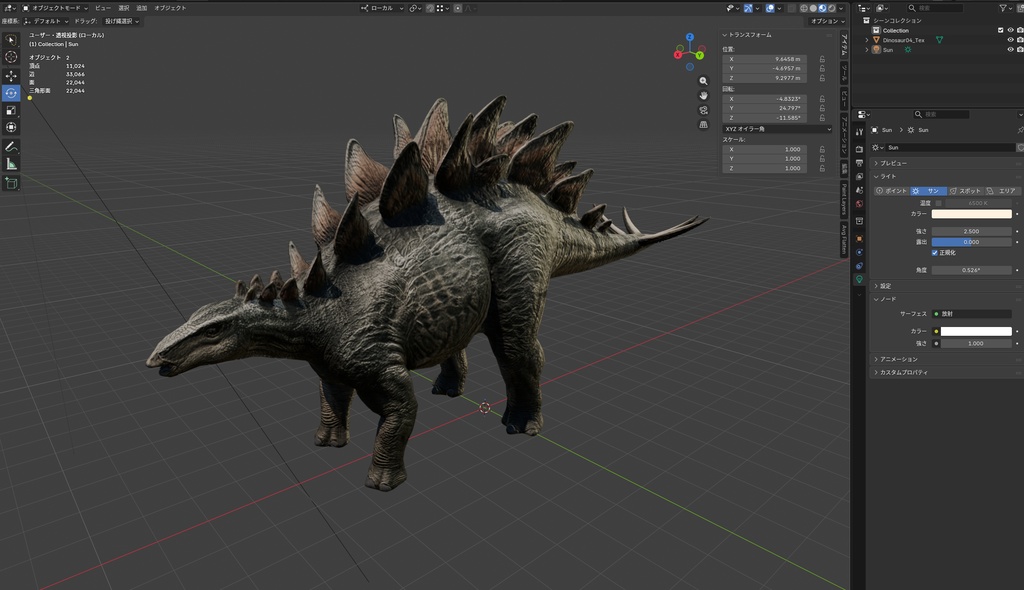Expand Dinosaur04_Tex in the outliner

[x=866, y=40]
